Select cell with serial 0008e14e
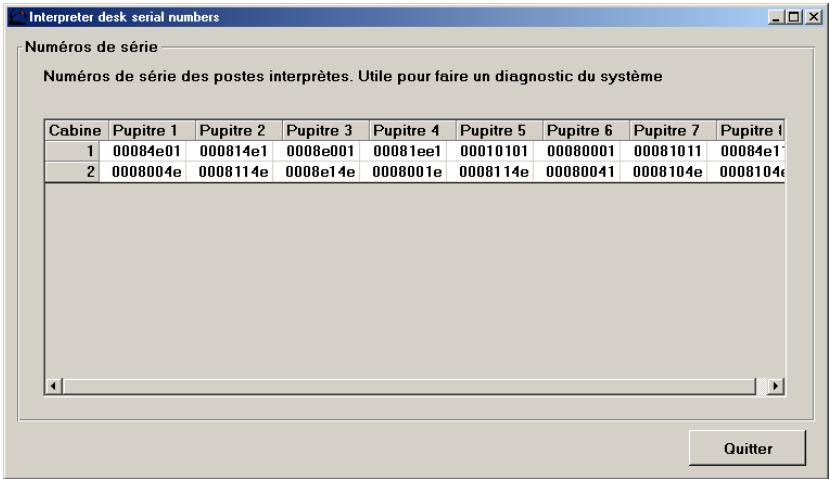This screenshot has width=829, height=479. [316, 172]
